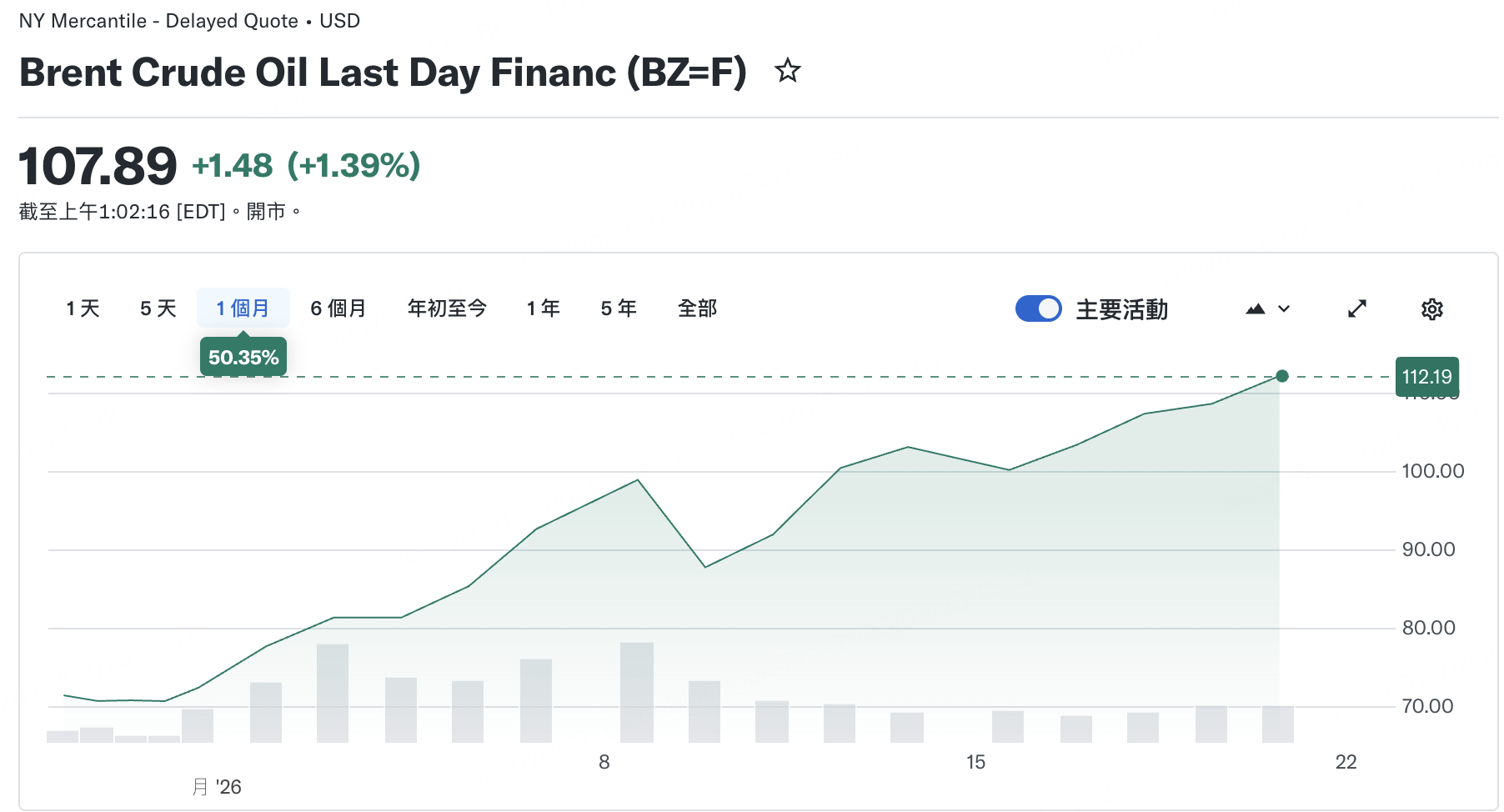Add BZ=F to watchlist with star icon

788,72
